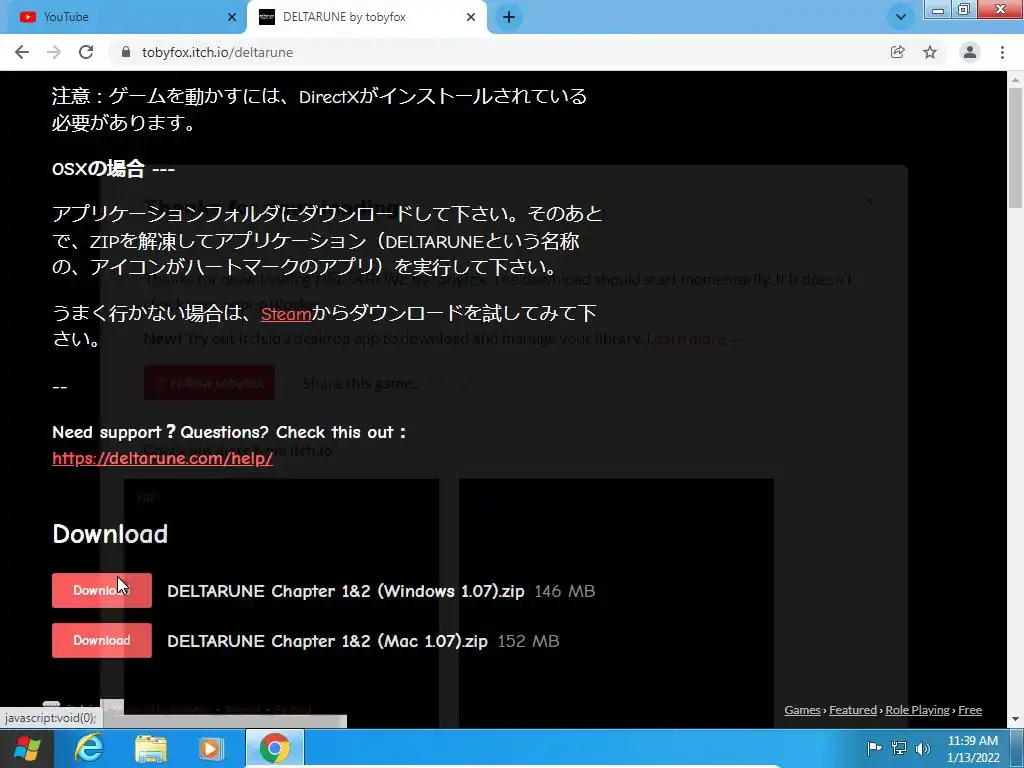Open the deltarune.com/help link
The image size is (1024, 768).
click(163, 458)
